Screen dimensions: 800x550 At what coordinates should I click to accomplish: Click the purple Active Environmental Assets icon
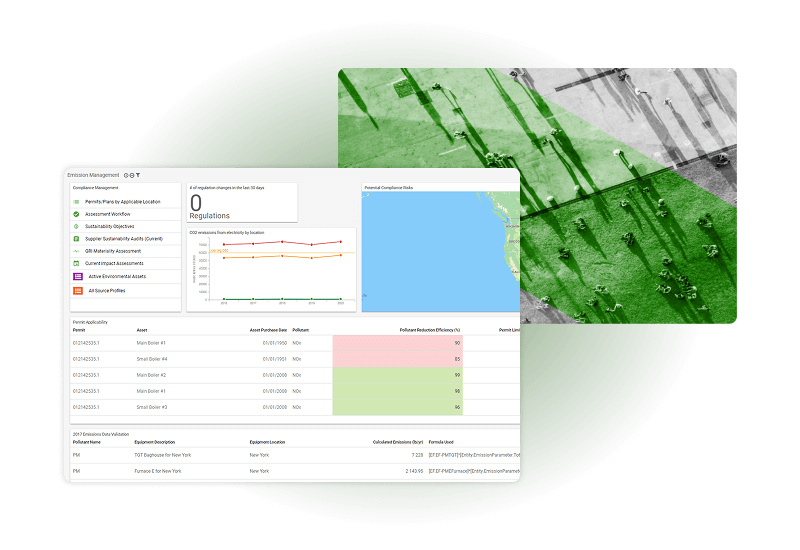(77, 276)
